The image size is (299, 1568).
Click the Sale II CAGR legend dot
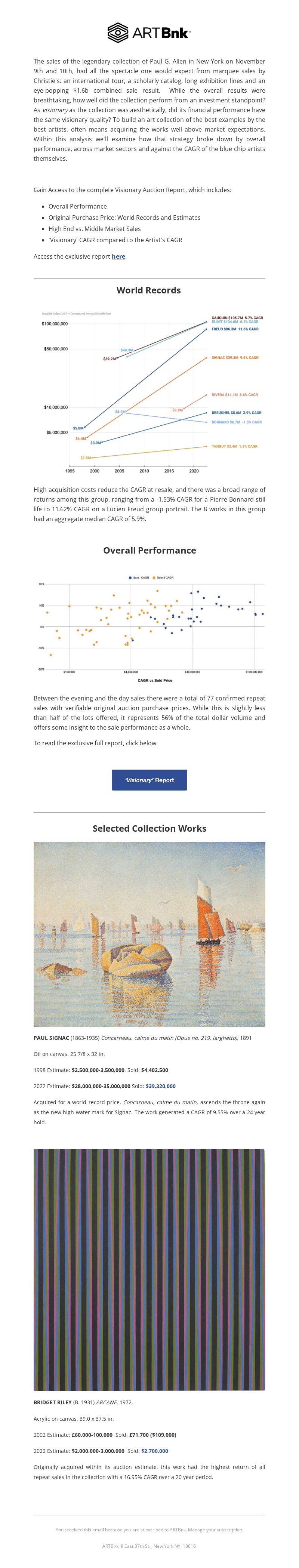(154, 577)
